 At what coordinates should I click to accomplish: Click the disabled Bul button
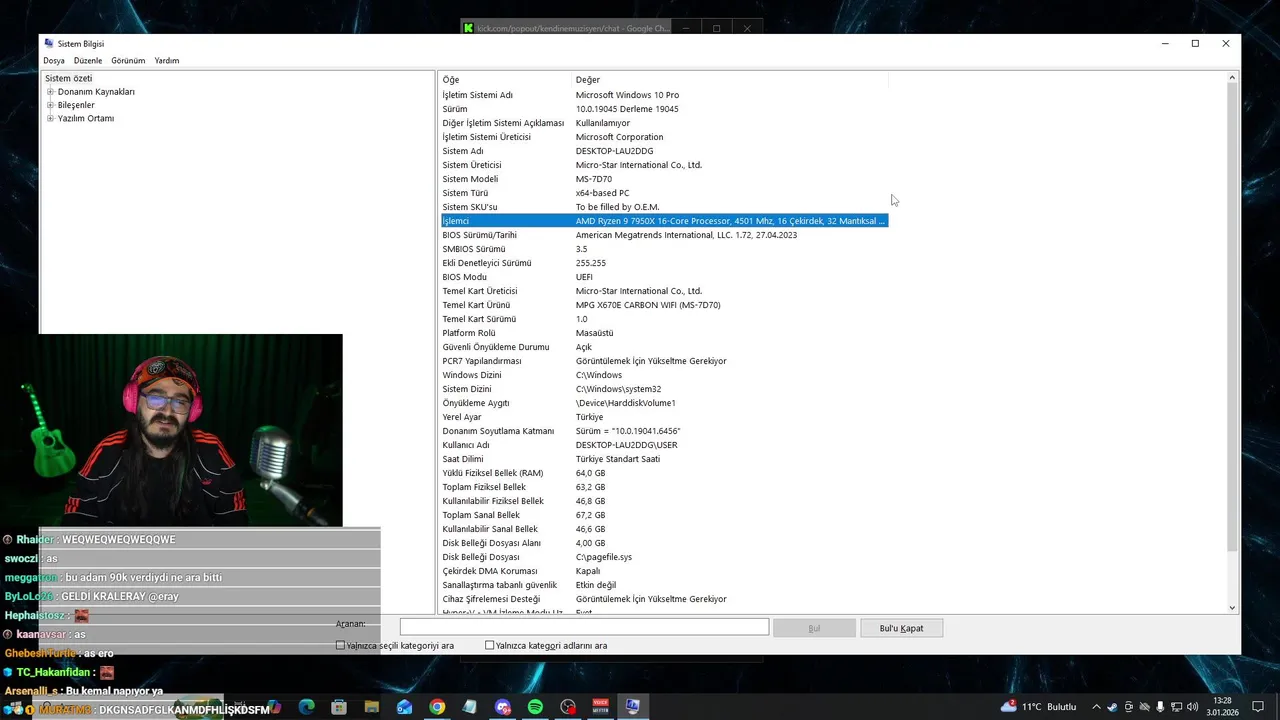[814, 628]
